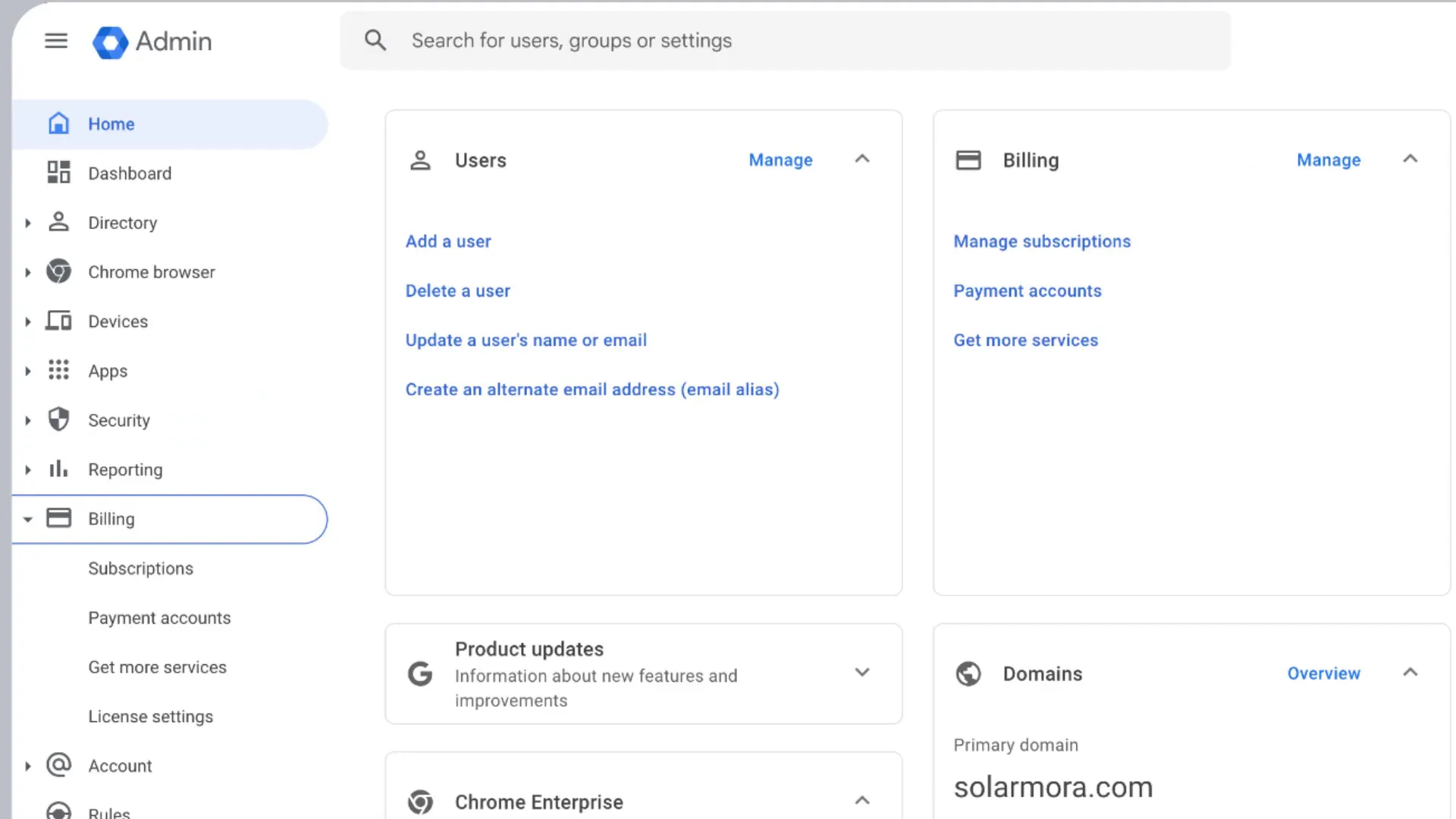Collapse the Billing tree arrow in sidebar
This screenshot has width=1456, height=819.
28,519
